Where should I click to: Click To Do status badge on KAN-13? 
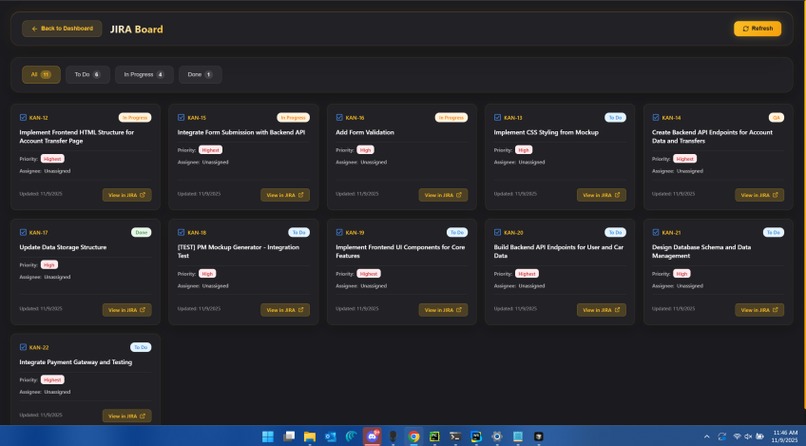(x=615, y=118)
